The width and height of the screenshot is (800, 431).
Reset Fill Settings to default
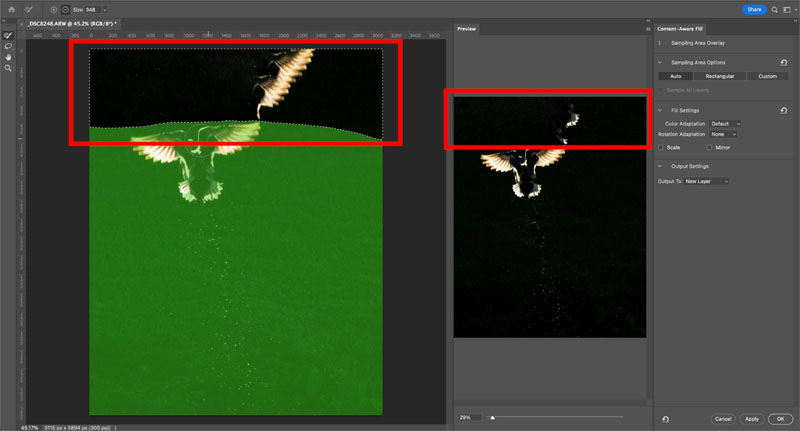[x=784, y=110]
